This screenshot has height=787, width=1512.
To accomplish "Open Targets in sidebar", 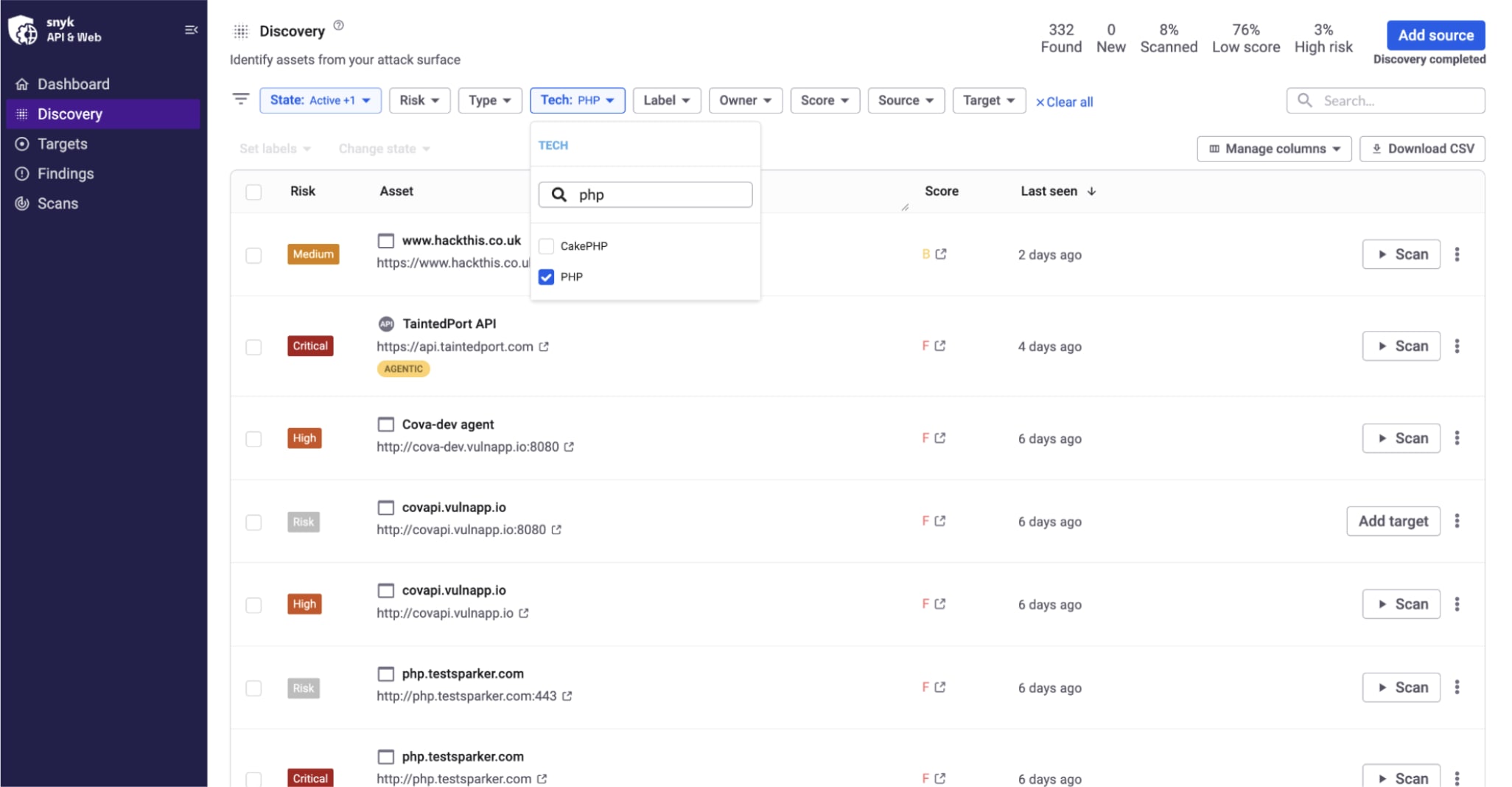I will click(103, 144).
